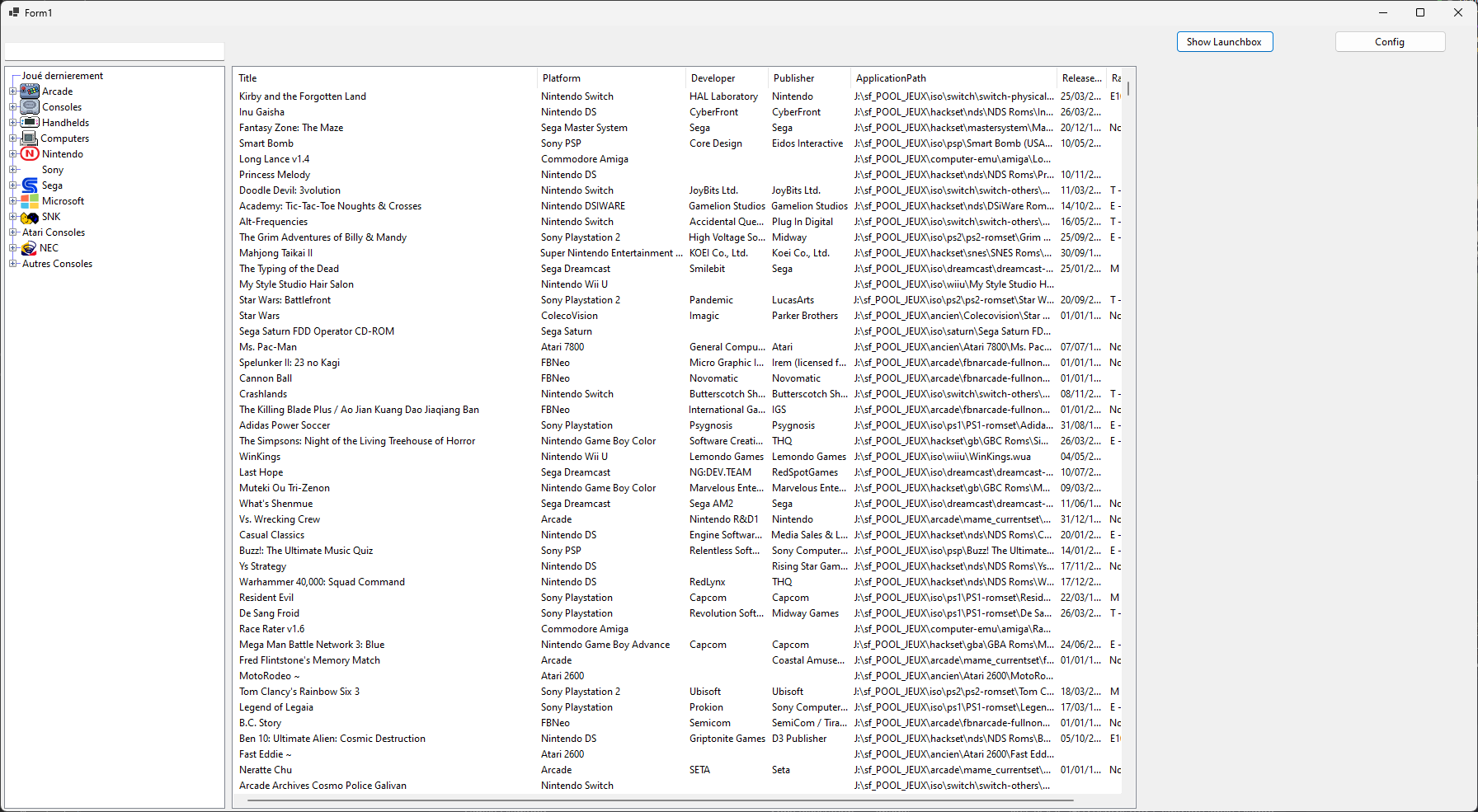
Task: Expand the Handhelds tree node
Action: point(13,123)
